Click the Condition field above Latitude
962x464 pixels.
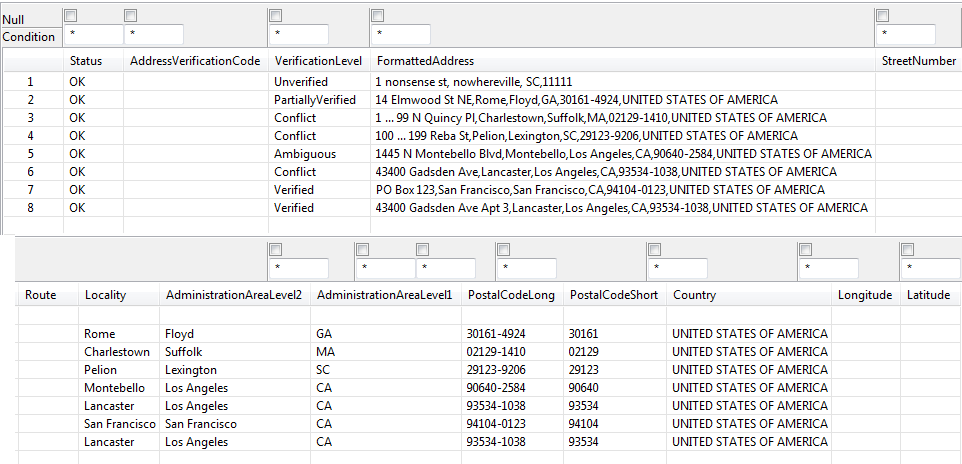(x=930, y=269)
